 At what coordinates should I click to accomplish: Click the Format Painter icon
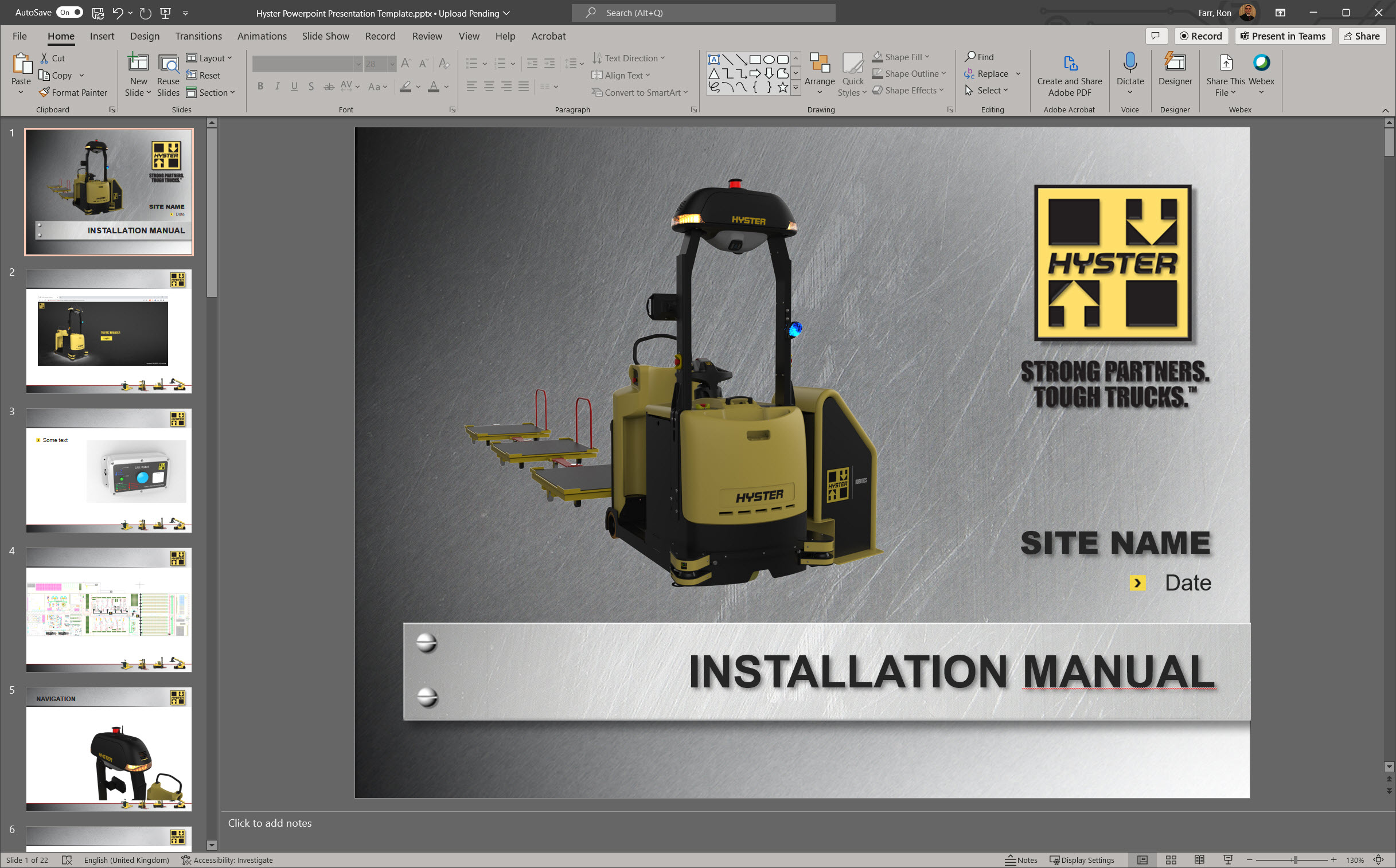pyautogui.click(x=44, y=92)
